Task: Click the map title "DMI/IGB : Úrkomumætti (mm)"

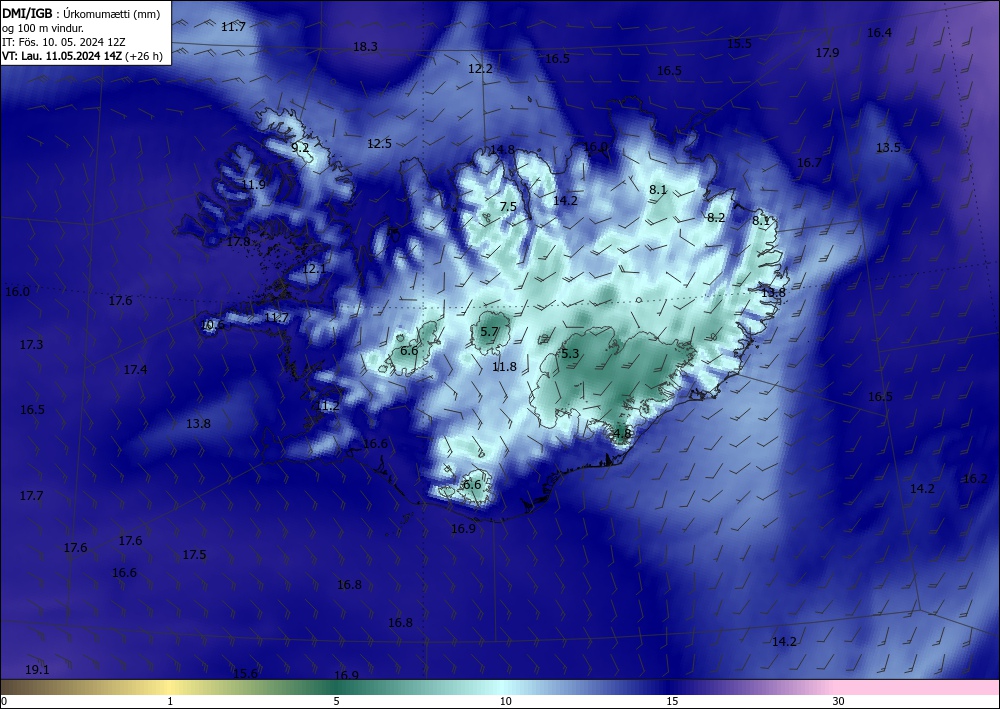Action: (x=81, y=14)
